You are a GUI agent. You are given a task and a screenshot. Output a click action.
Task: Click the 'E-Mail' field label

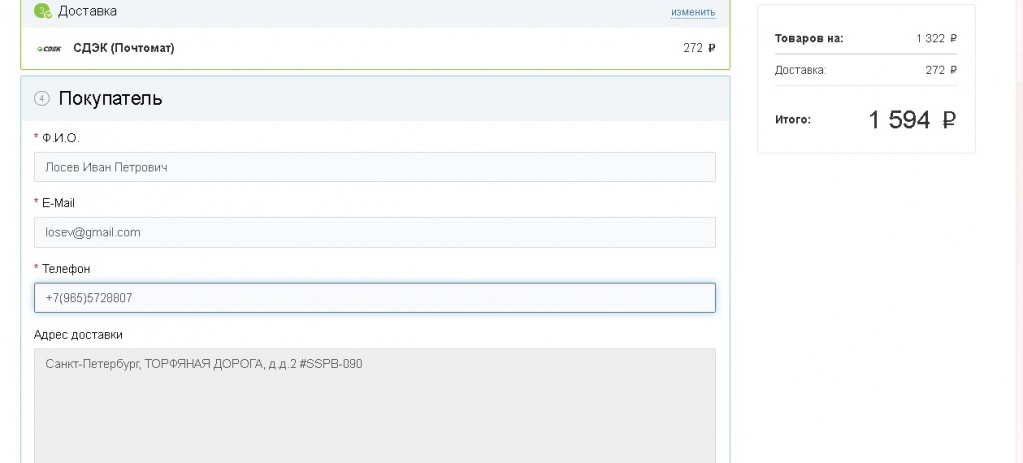57,203
